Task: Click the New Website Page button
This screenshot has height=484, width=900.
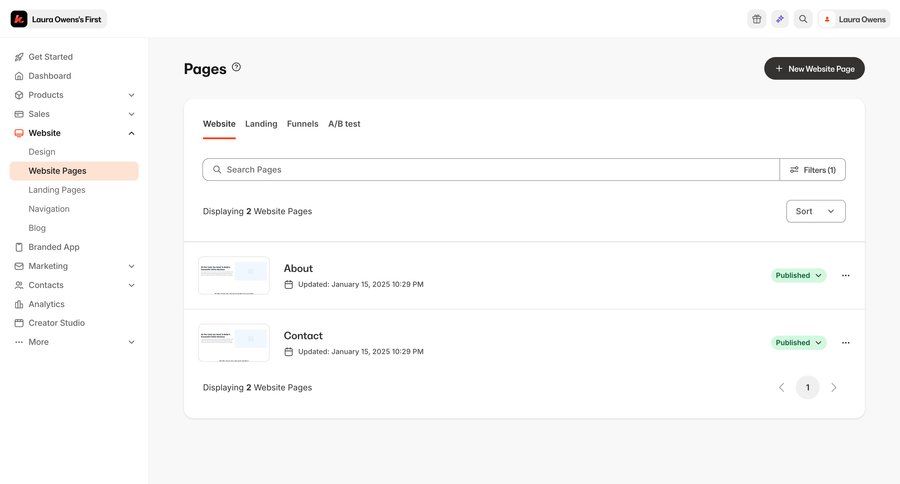Action: click(x=814, y=68)
